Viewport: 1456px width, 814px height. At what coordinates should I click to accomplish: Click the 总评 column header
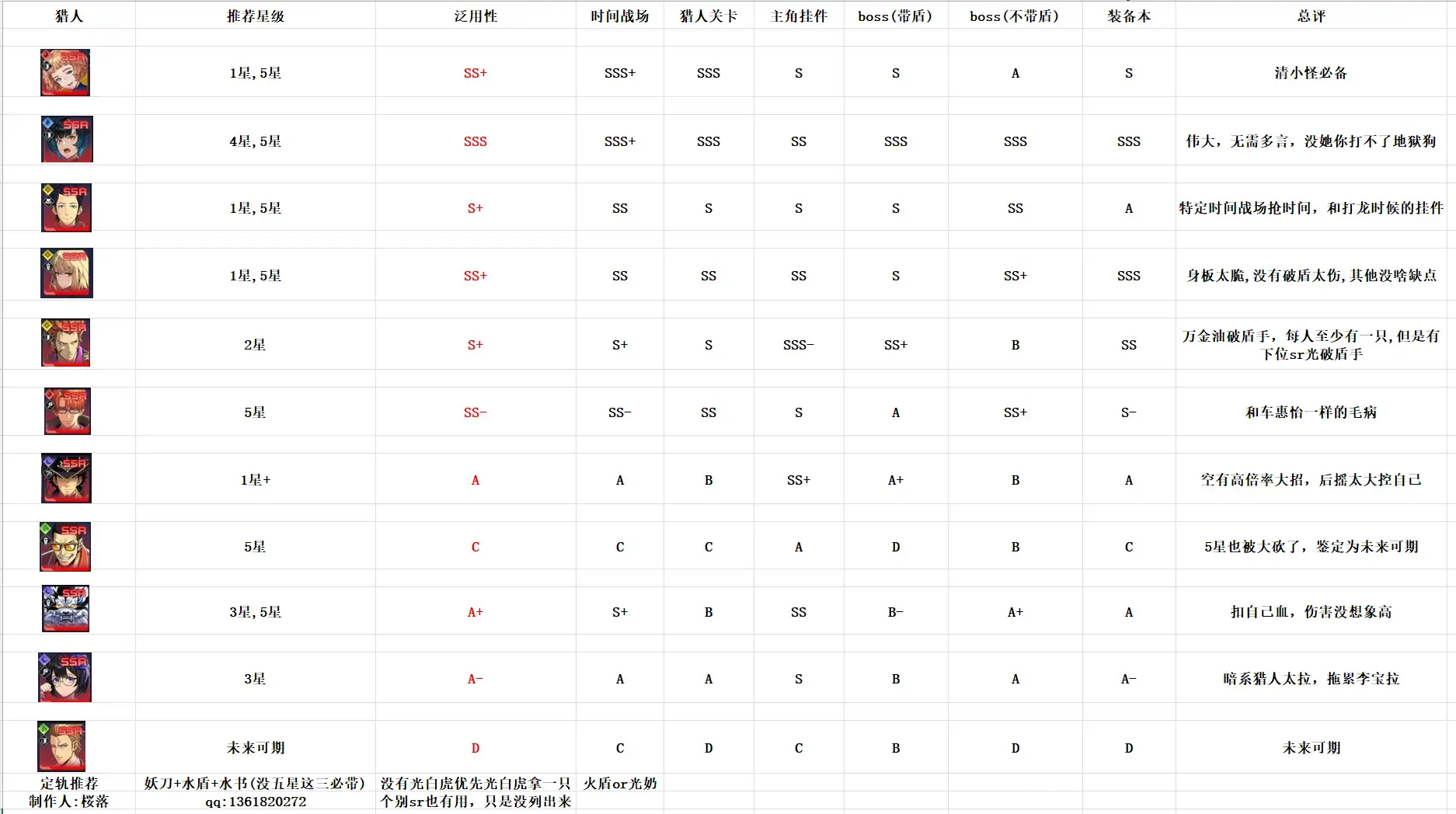1311,15
